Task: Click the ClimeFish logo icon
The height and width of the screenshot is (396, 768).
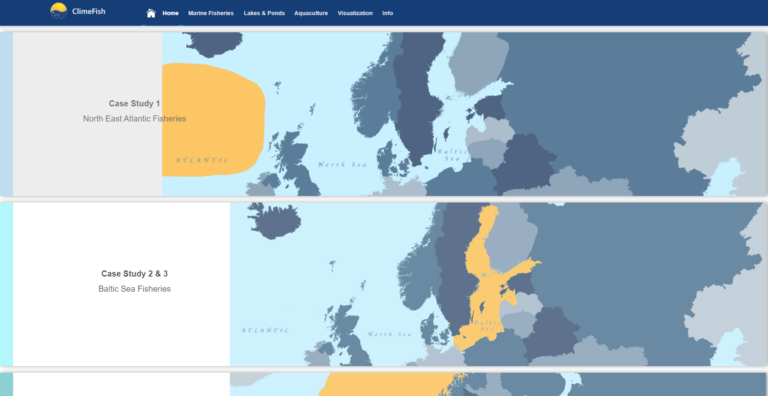Action: (x=59, y=11)
